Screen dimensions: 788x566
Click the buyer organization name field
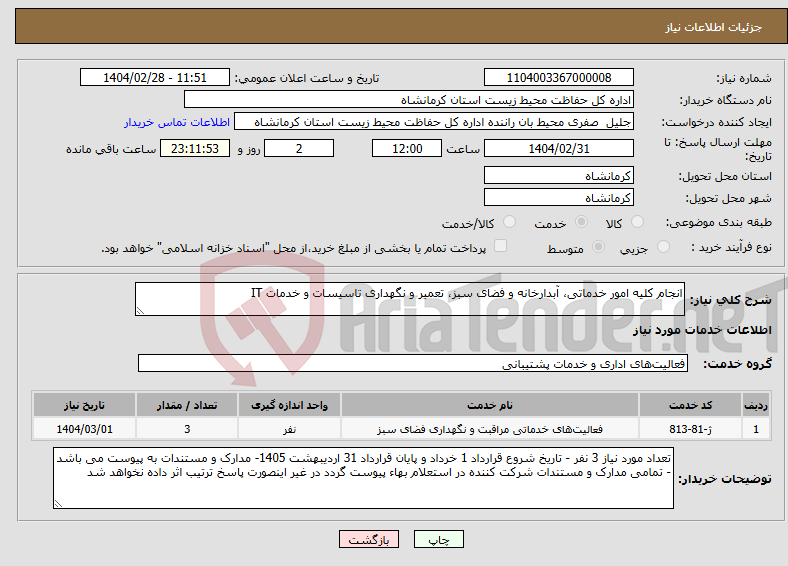pos(409,100)
